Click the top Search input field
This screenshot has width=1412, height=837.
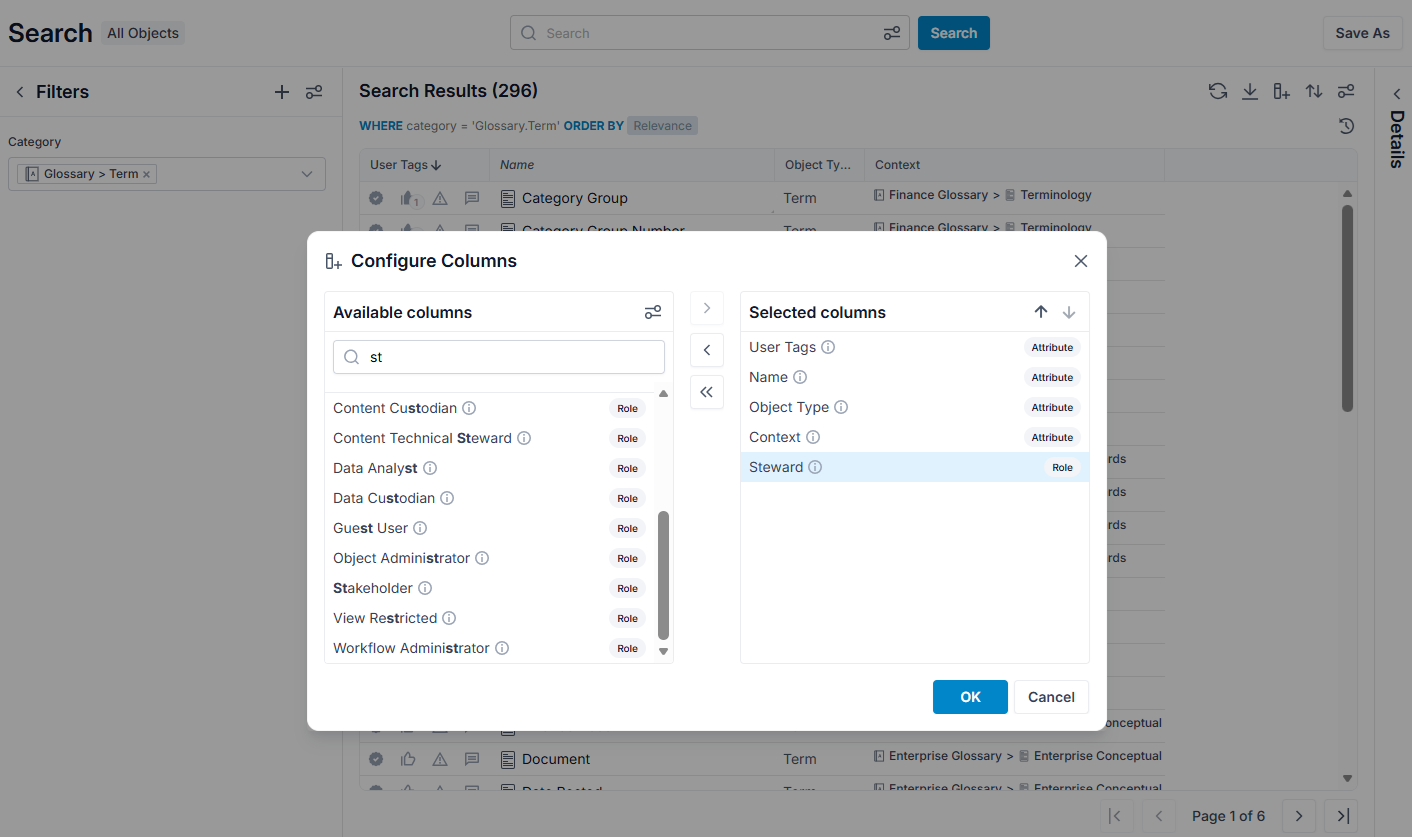click(710, 33)
